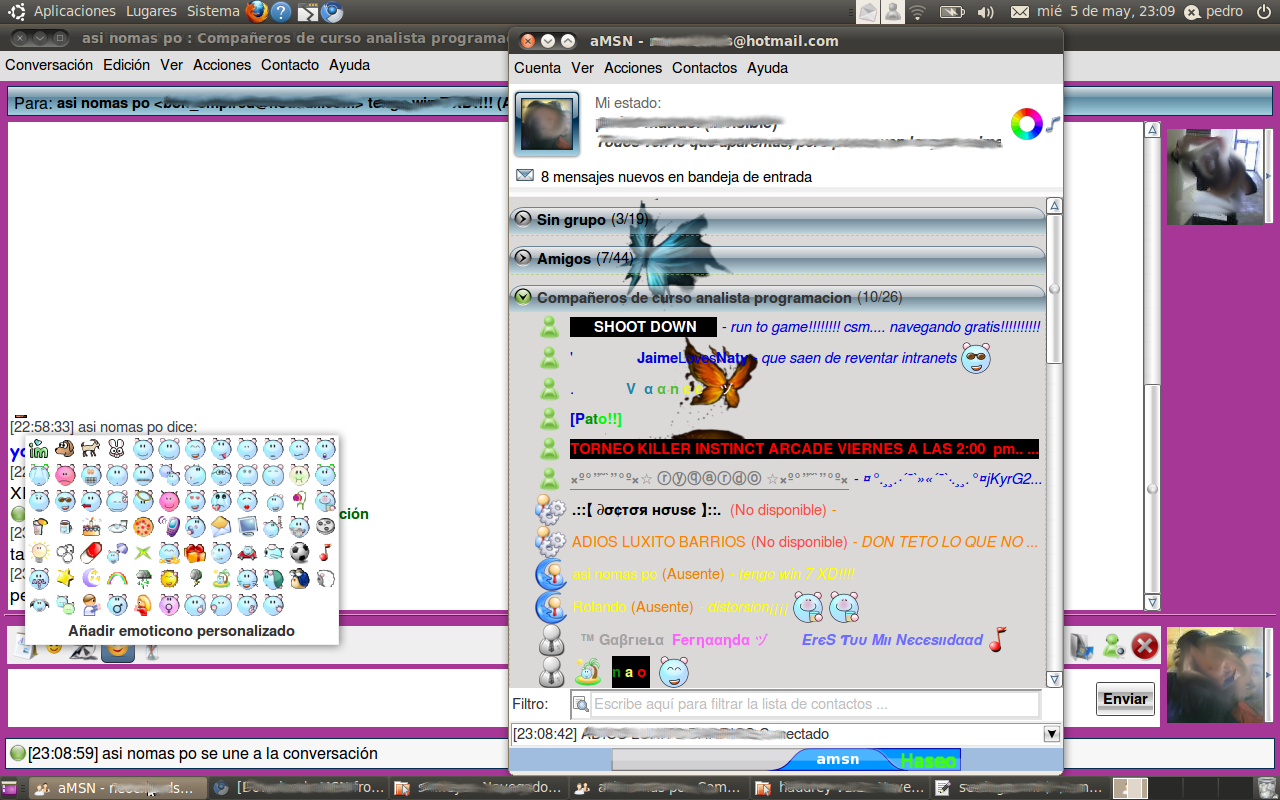Image resolution: width=1280 pixels, height=800 pixels.
Task: Open the status color wheel selector
Action: tap(1026, 125)
